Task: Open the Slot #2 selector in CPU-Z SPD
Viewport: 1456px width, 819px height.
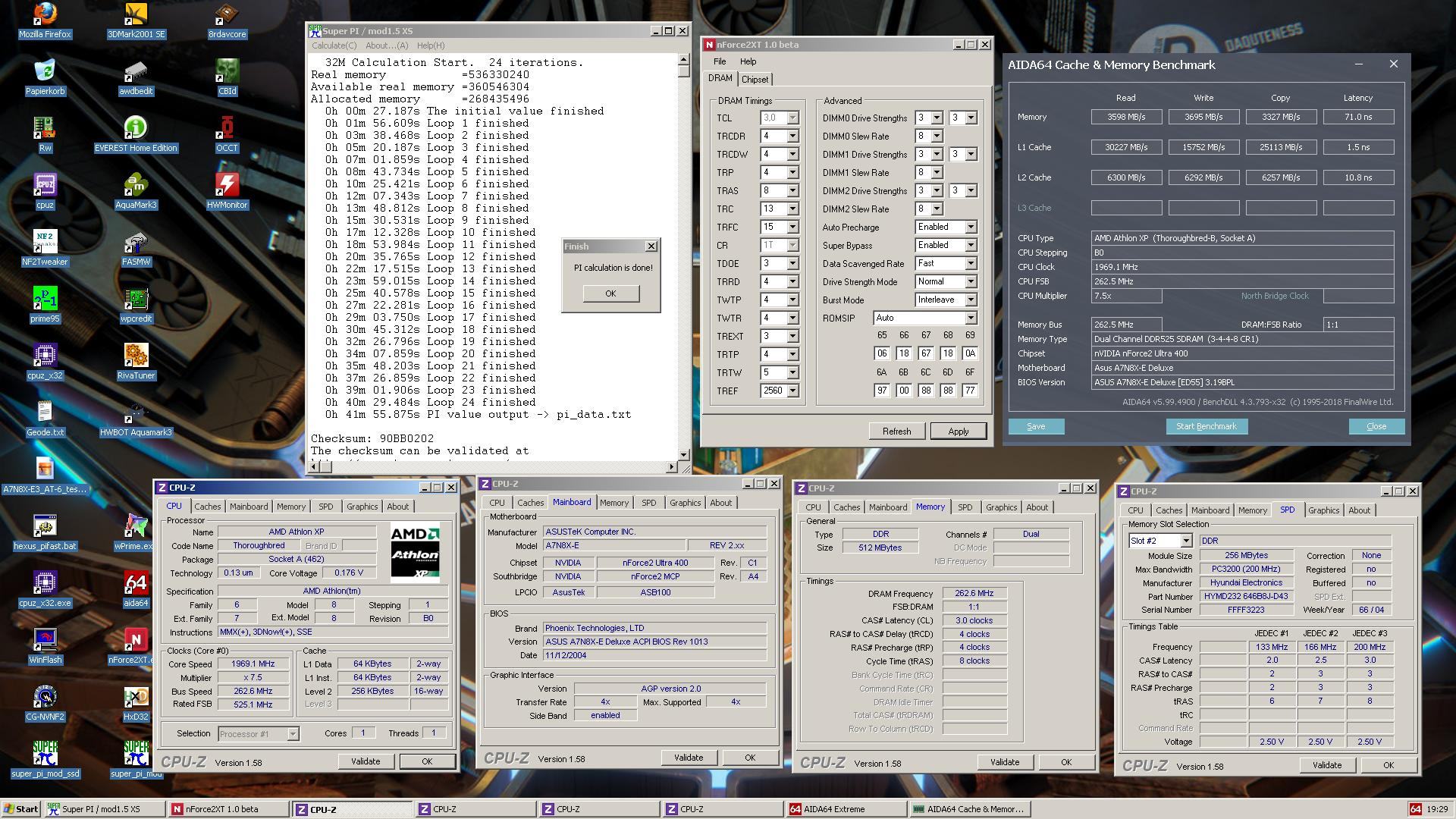Action: click(x=1185, y=541)
